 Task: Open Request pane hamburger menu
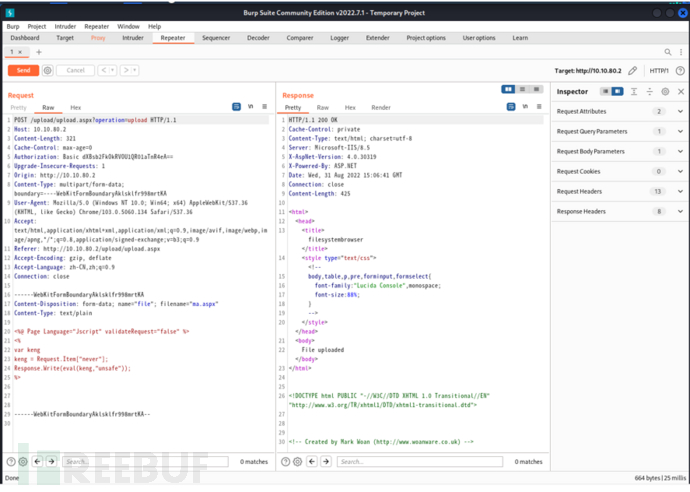[x=264, y=106]
